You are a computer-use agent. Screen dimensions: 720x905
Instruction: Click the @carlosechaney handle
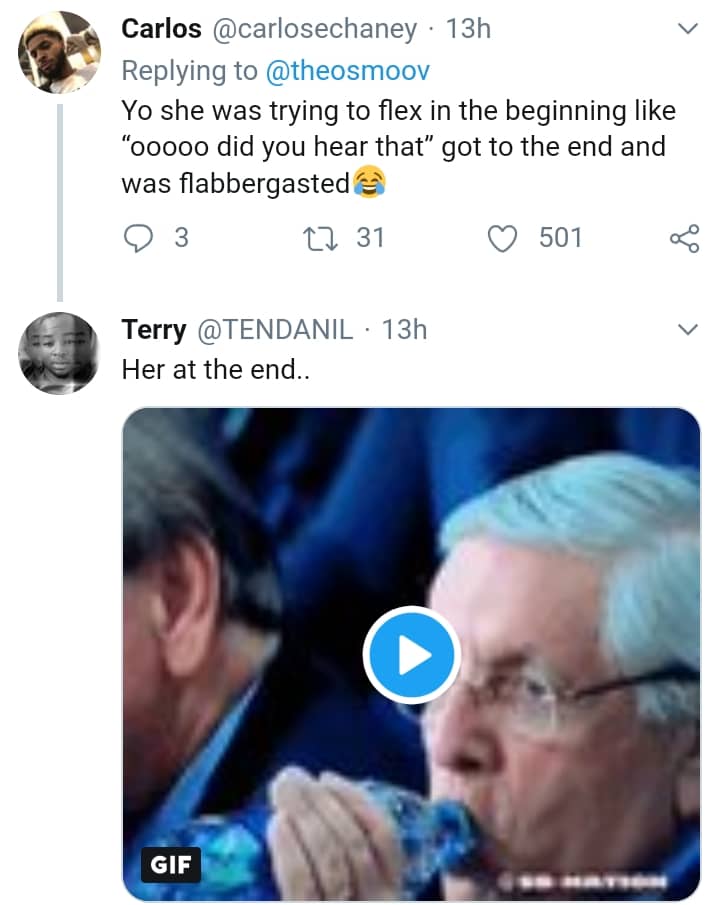coord(312,29)
